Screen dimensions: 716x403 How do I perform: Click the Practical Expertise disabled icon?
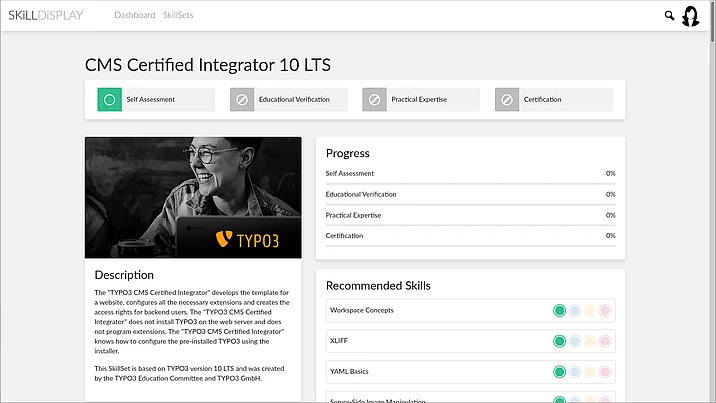click(x=374, y=100)
